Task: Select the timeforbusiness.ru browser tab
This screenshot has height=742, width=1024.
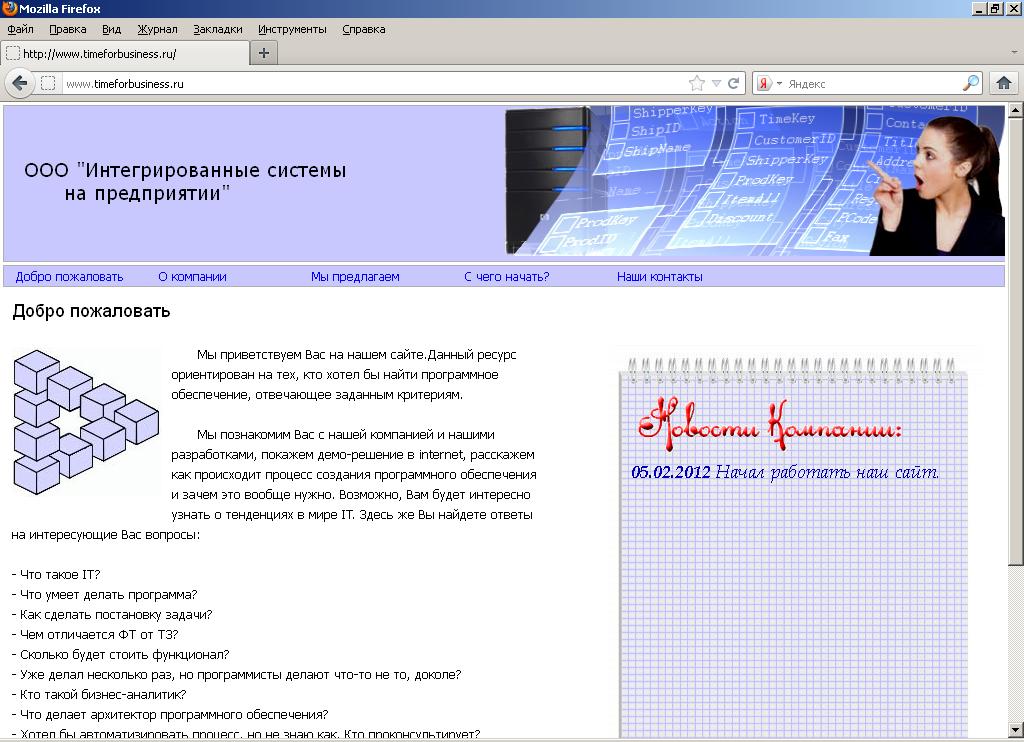Action: tap(125, 53)
